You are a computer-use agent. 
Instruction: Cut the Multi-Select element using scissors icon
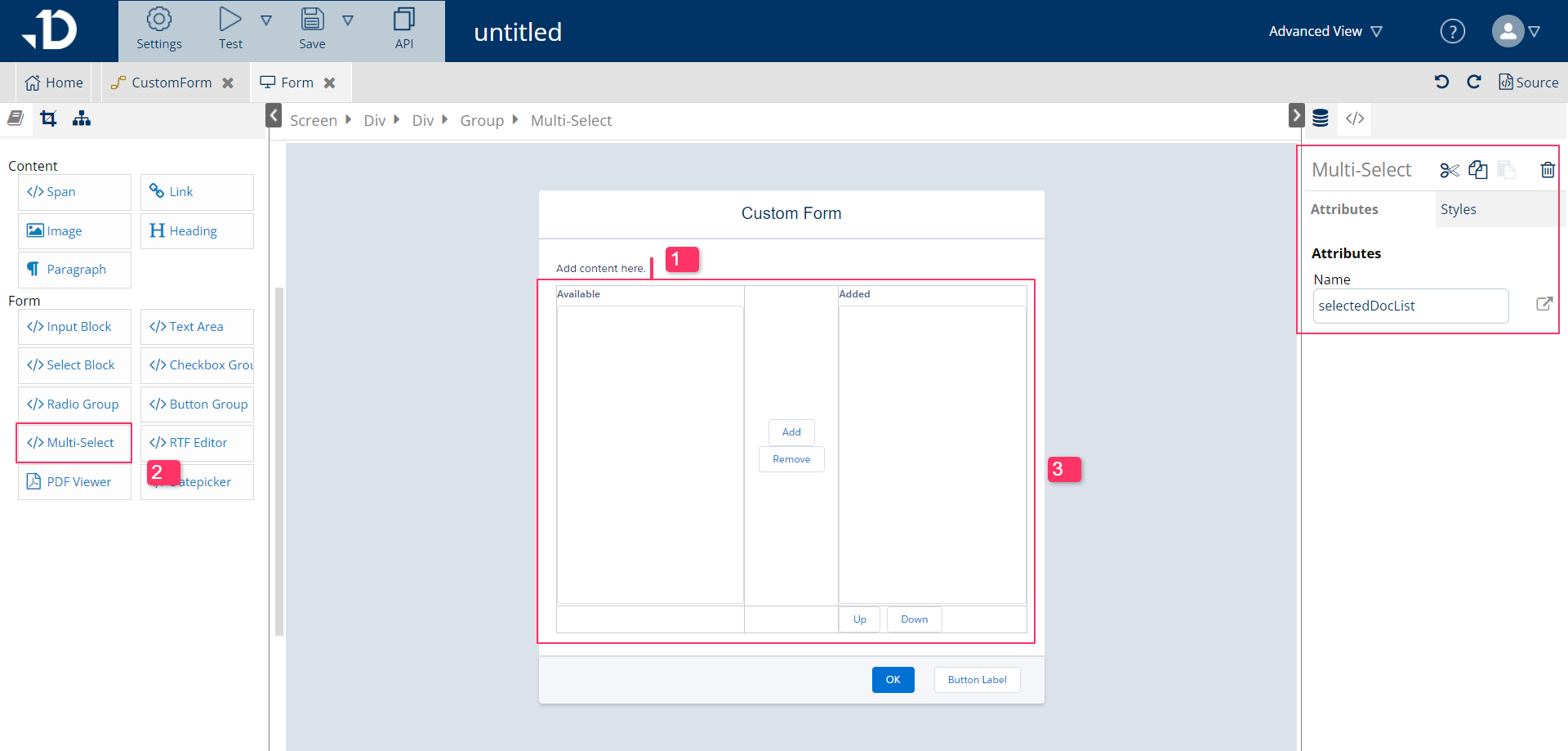pyautogui.click(x=1450, y=170)
